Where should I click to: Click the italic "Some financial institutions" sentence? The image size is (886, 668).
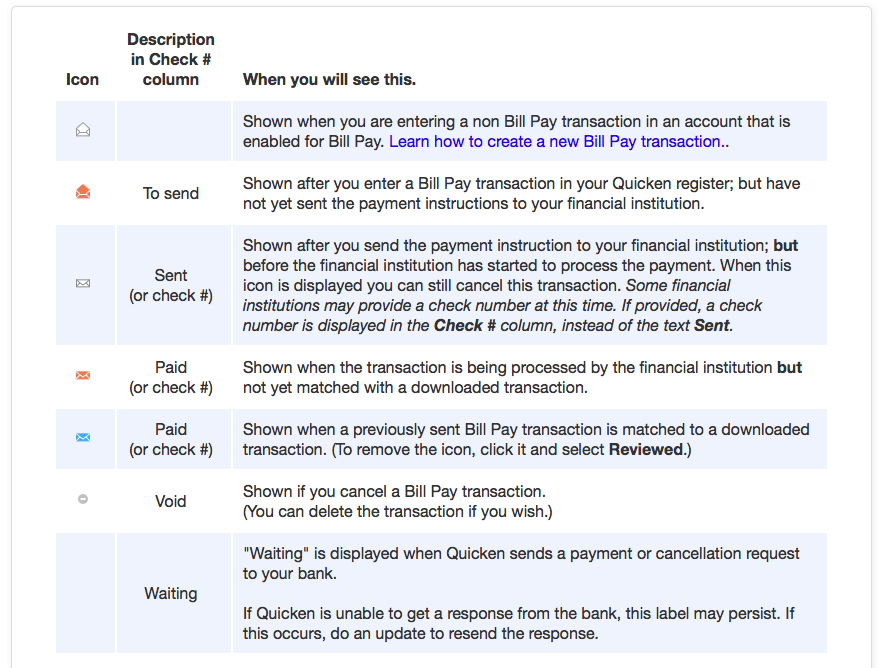pos(500,305)
